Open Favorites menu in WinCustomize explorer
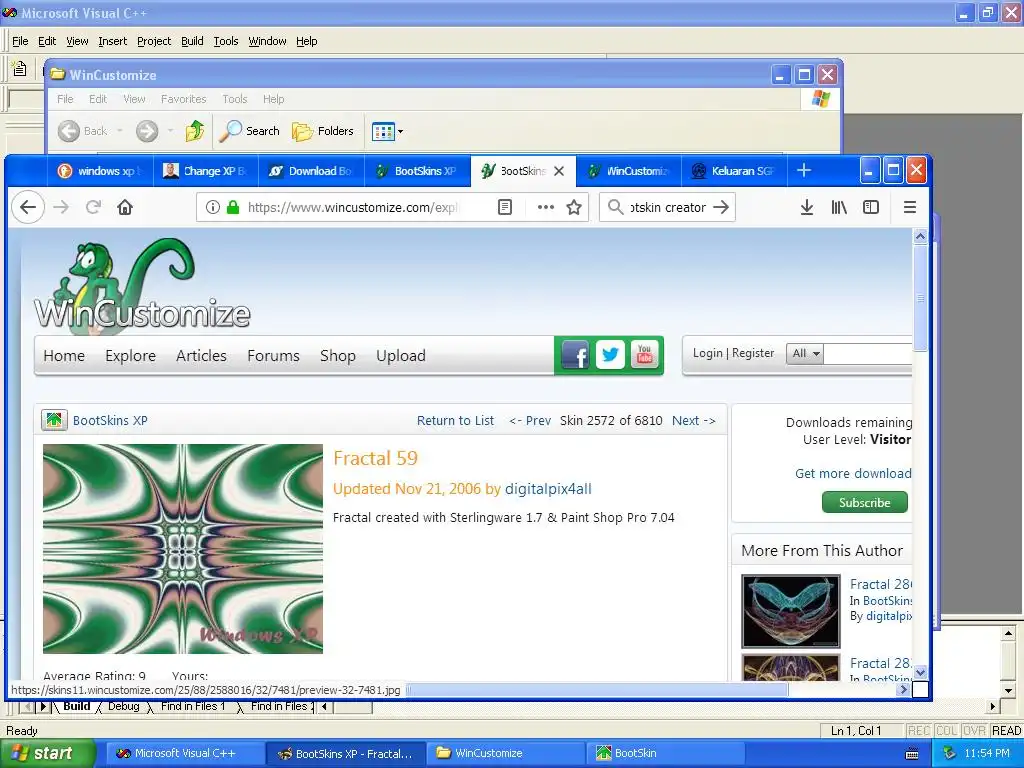The image size is (1024, 768). (x=184, y=99)
